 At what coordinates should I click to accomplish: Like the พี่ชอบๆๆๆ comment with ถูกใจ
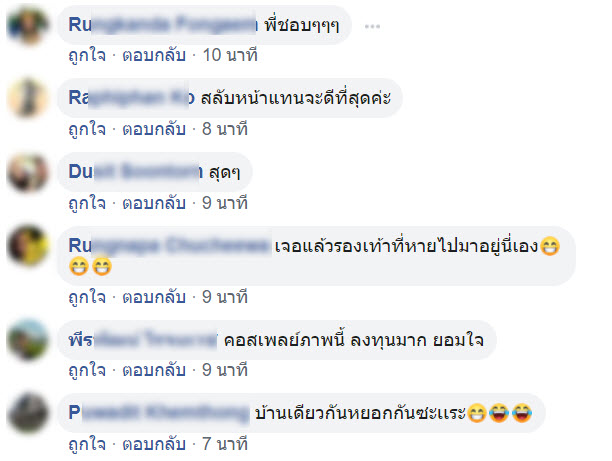(x=87, y=55)
